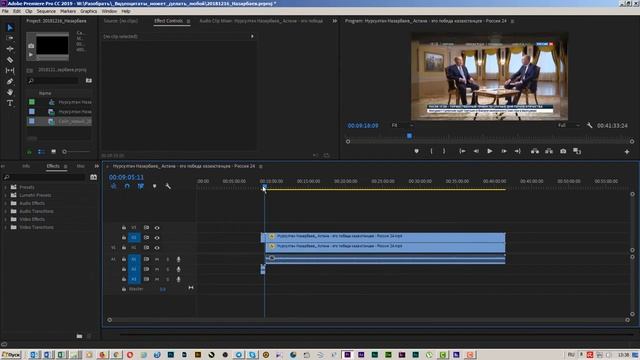Open the Button Editor plus icon
Viewport: 640px width, 360px height.
[x=627, y=152]
